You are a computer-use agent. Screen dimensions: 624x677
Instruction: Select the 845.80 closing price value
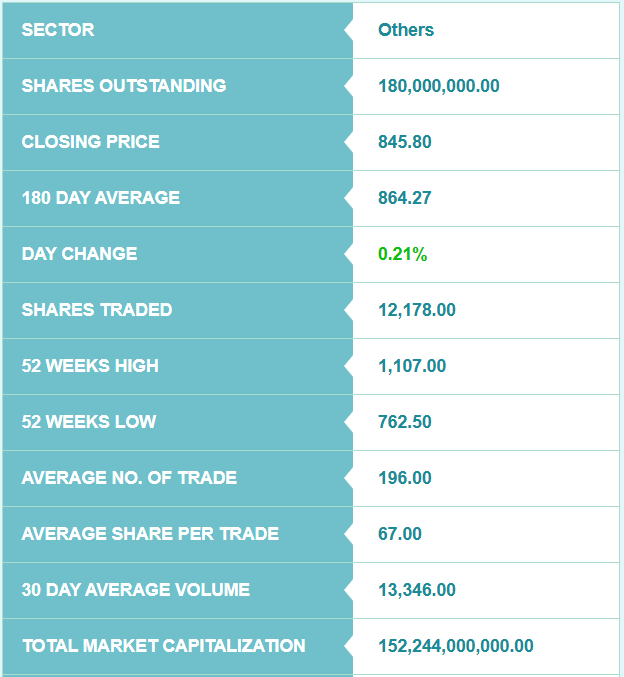point(405,142)
